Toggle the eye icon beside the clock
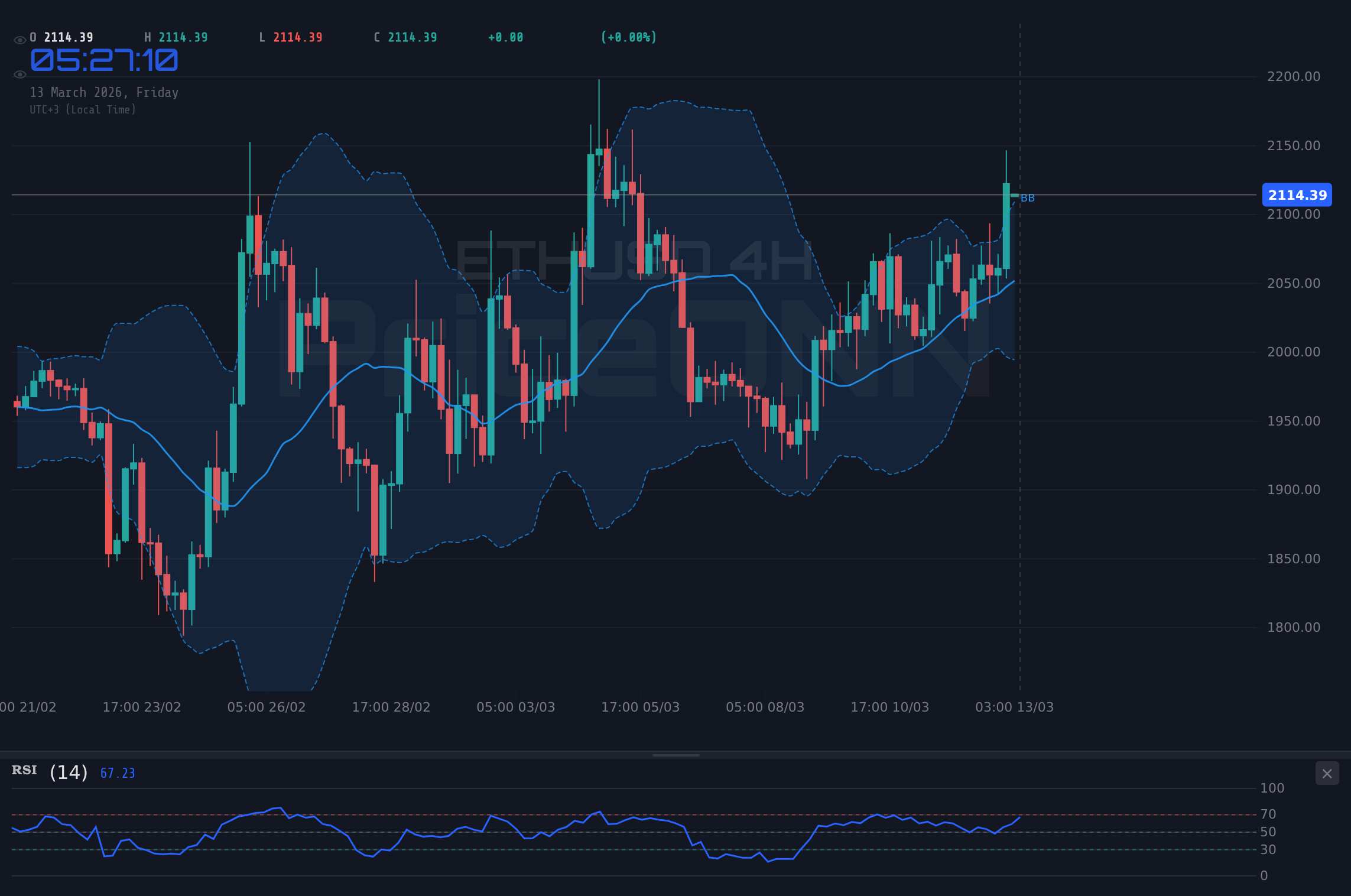This screenshot has height=896, width=1351. (x=20, y=74)
